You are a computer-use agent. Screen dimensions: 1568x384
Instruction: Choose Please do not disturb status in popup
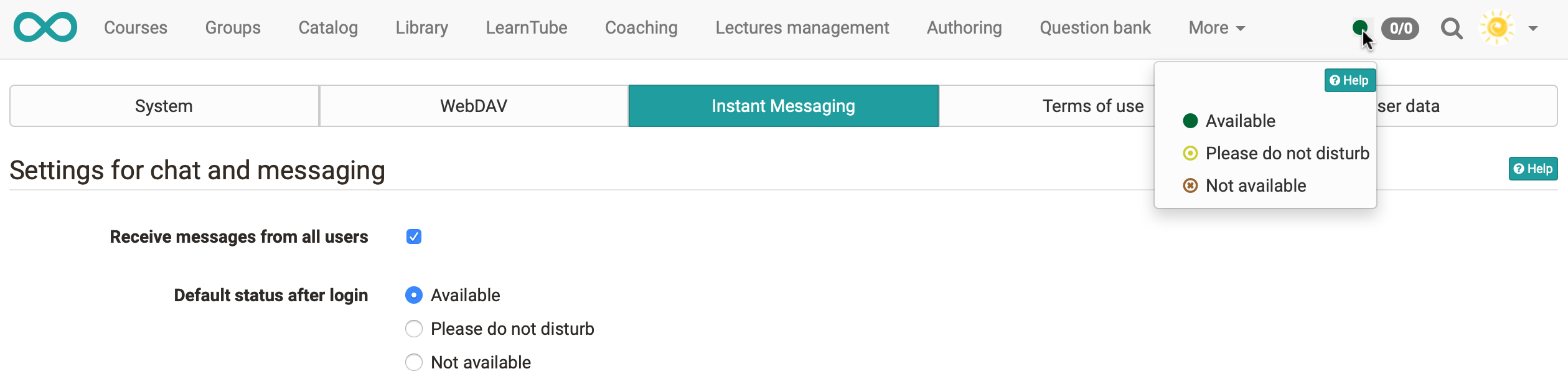point(1287,153)
